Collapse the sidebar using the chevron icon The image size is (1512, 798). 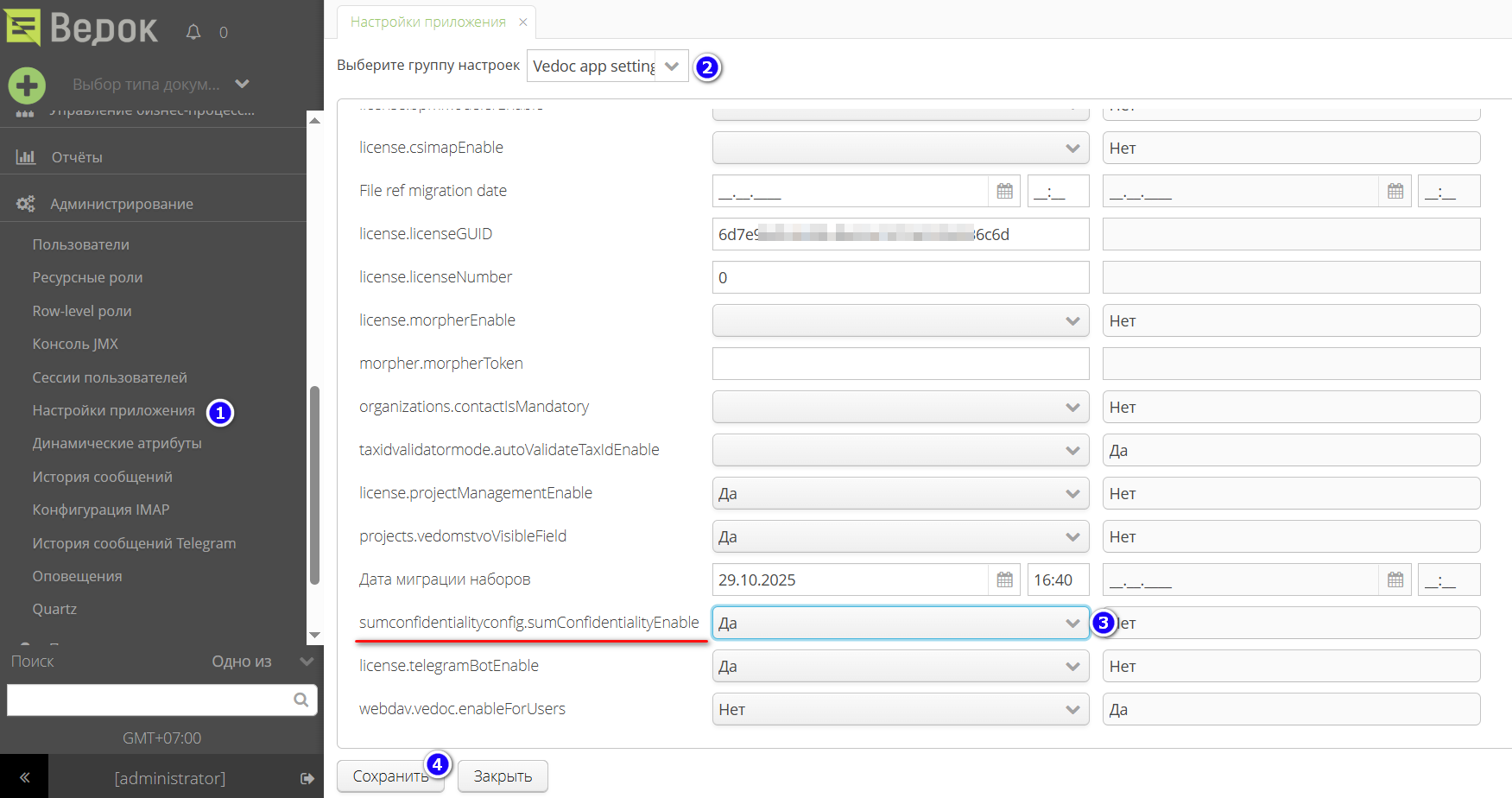click(24, 777)
